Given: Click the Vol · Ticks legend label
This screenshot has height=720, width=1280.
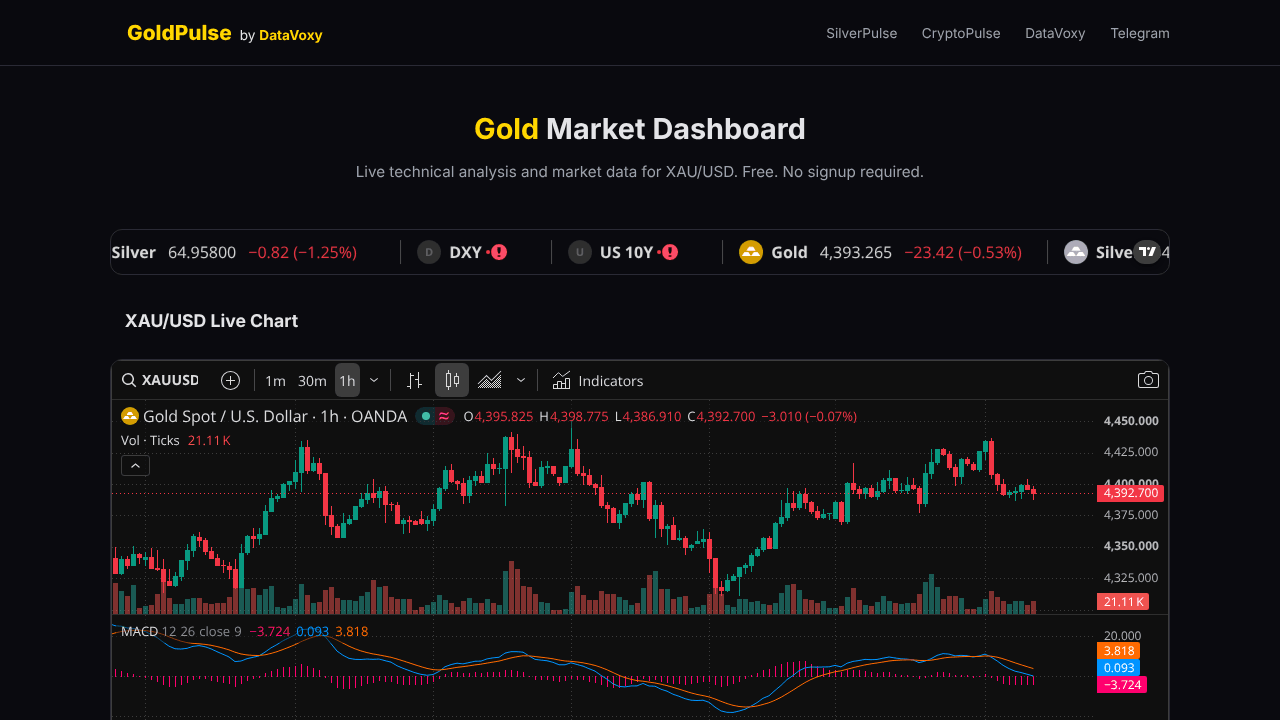Looking at the screenshot, I should click(x=150, y=440).
